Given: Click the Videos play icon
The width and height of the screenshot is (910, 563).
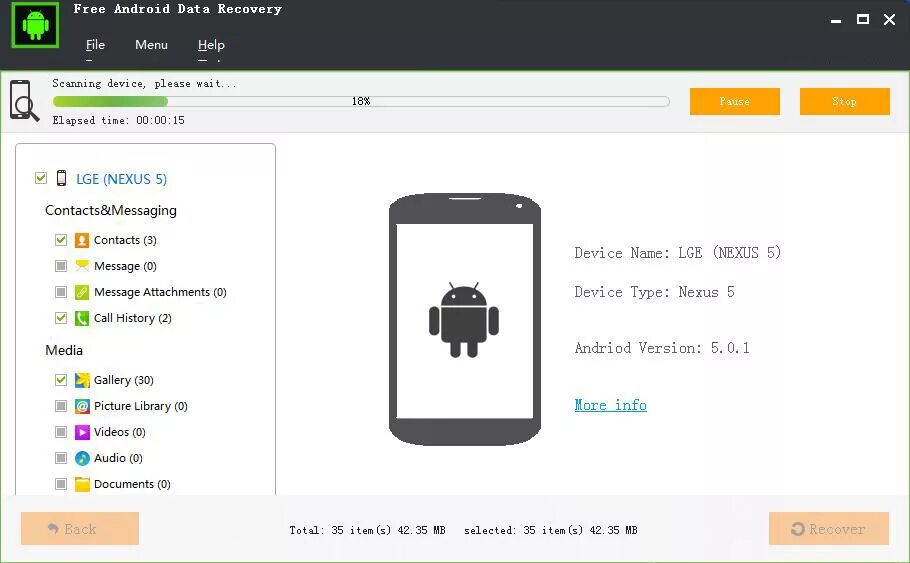Looking at the screenshot, I should 82,432.
